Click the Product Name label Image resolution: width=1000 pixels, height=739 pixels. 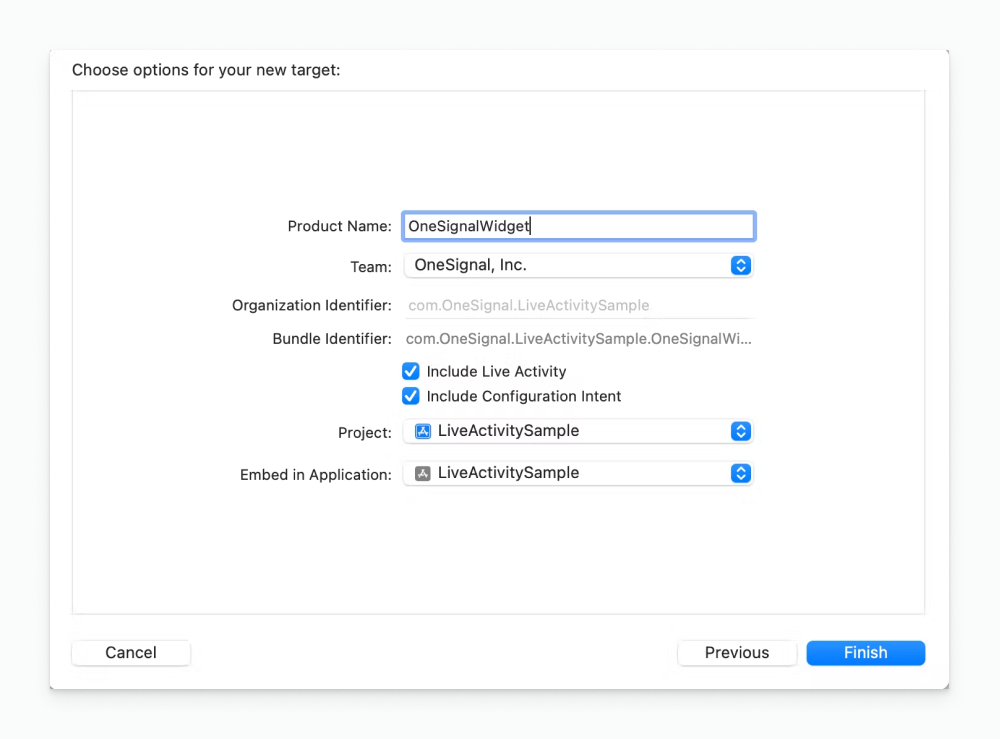(339, 227)
